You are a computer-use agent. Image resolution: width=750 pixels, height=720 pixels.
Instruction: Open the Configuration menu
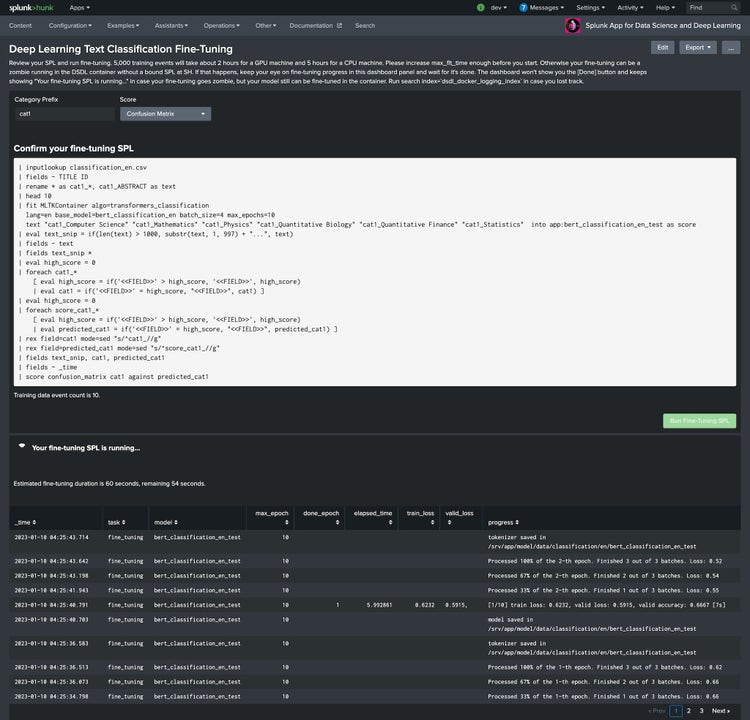69,25
